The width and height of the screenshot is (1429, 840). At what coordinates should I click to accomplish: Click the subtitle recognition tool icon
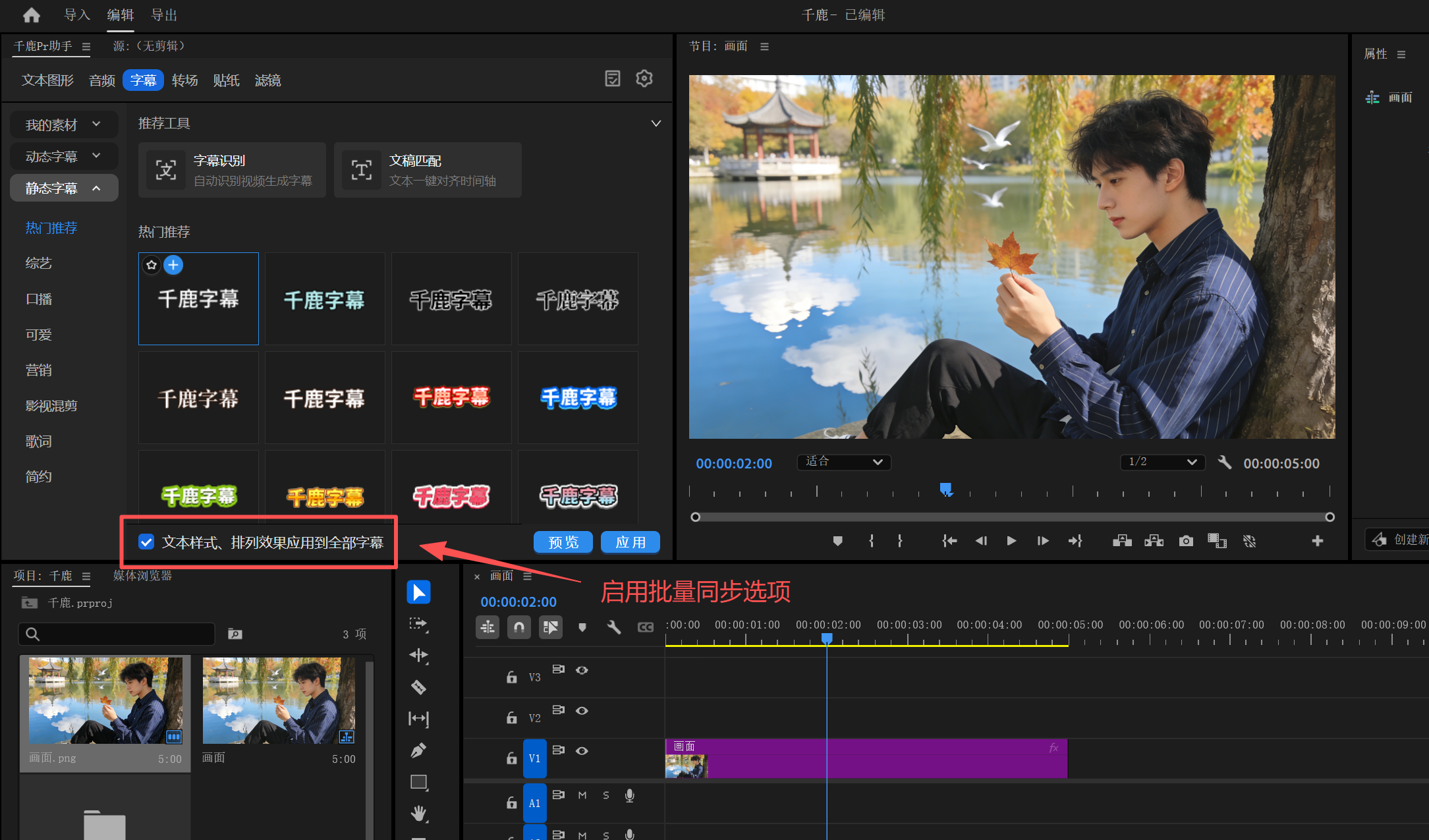pyautogui.click(x=166, y=170)
